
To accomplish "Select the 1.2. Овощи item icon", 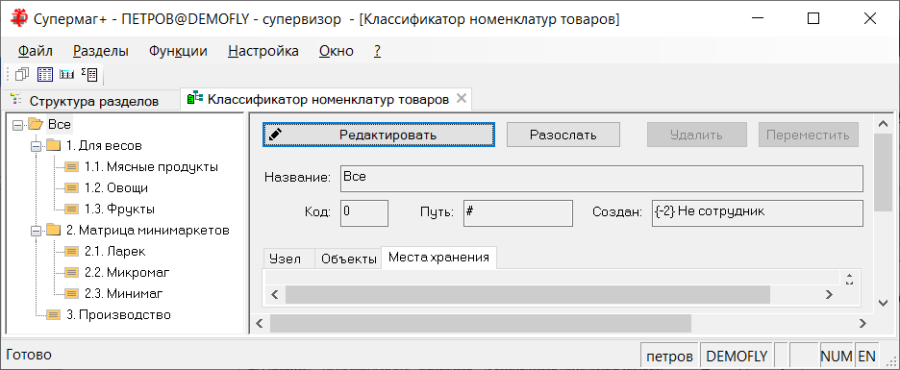I will click(72, 188).
